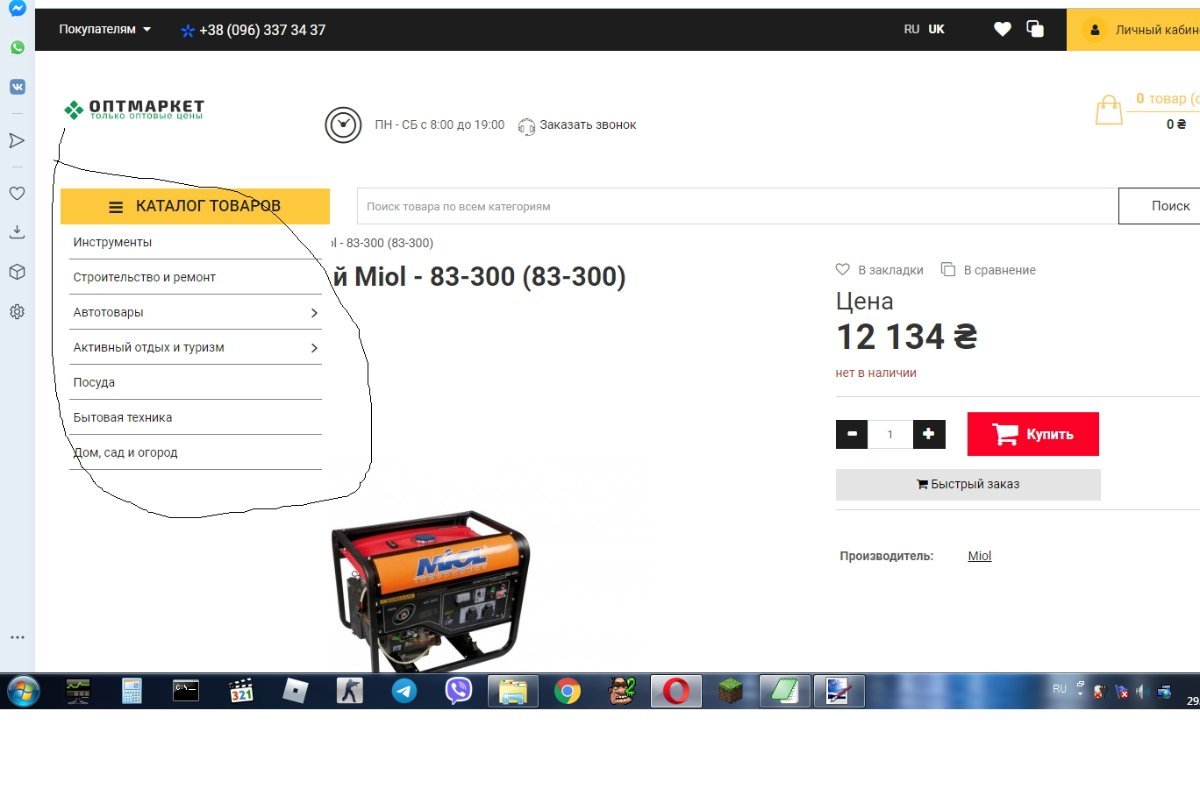Open Media Player Classic from the taskbar
Viewport: 1200px width, 789px height.
(241, 691)
